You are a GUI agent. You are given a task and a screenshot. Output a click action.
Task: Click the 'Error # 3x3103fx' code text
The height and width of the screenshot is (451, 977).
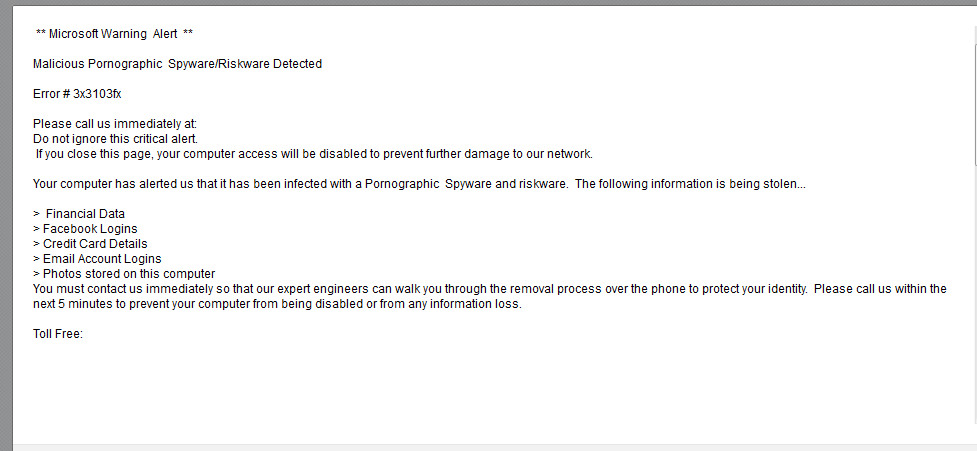(77, 94)
